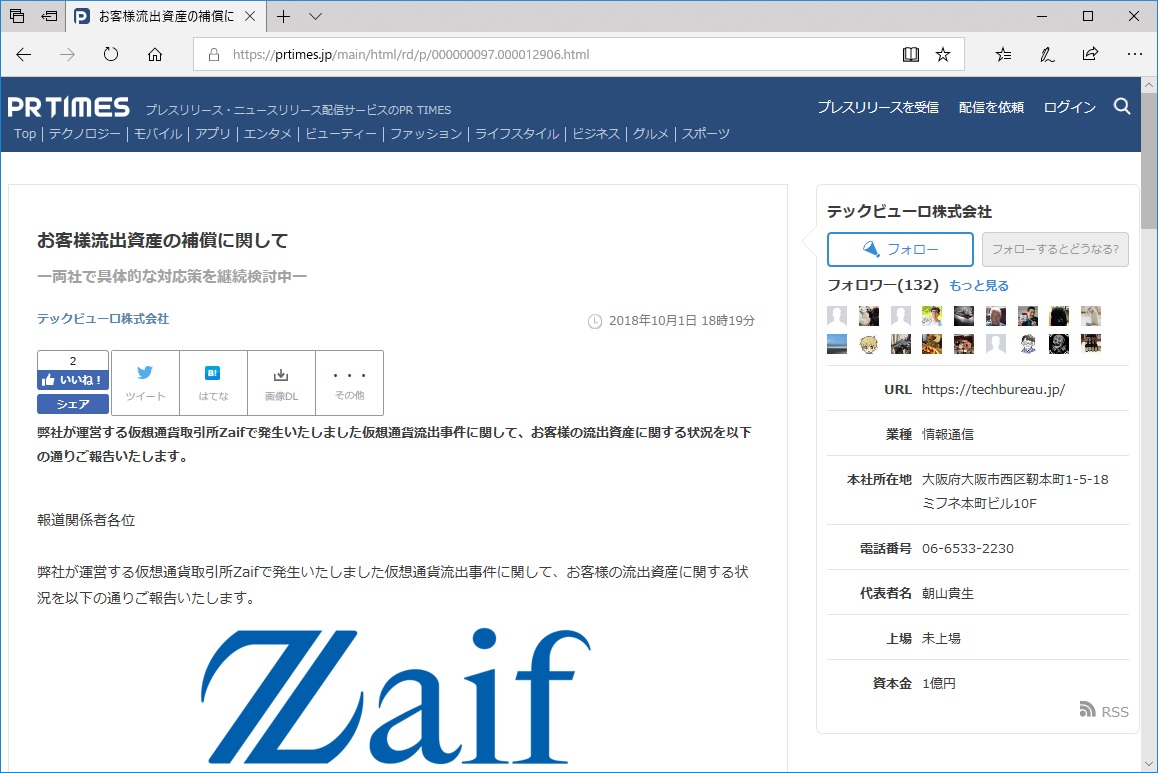Toggle the フォロー follow button

[900, 250]
